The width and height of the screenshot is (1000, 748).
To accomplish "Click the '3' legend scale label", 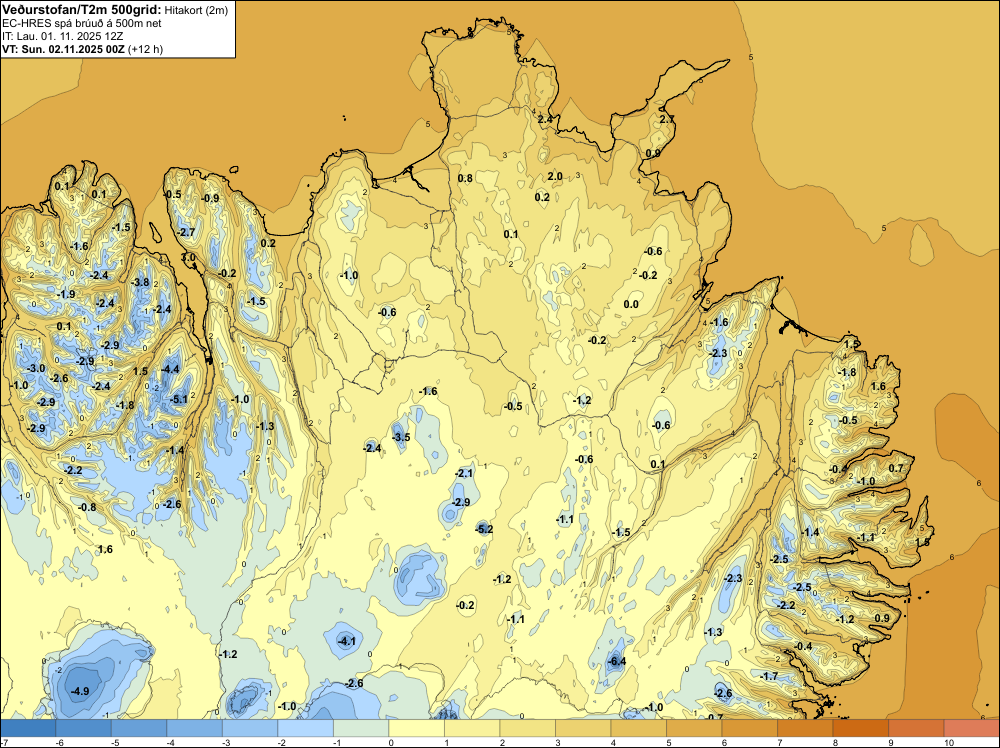I will tap(557, 742).
